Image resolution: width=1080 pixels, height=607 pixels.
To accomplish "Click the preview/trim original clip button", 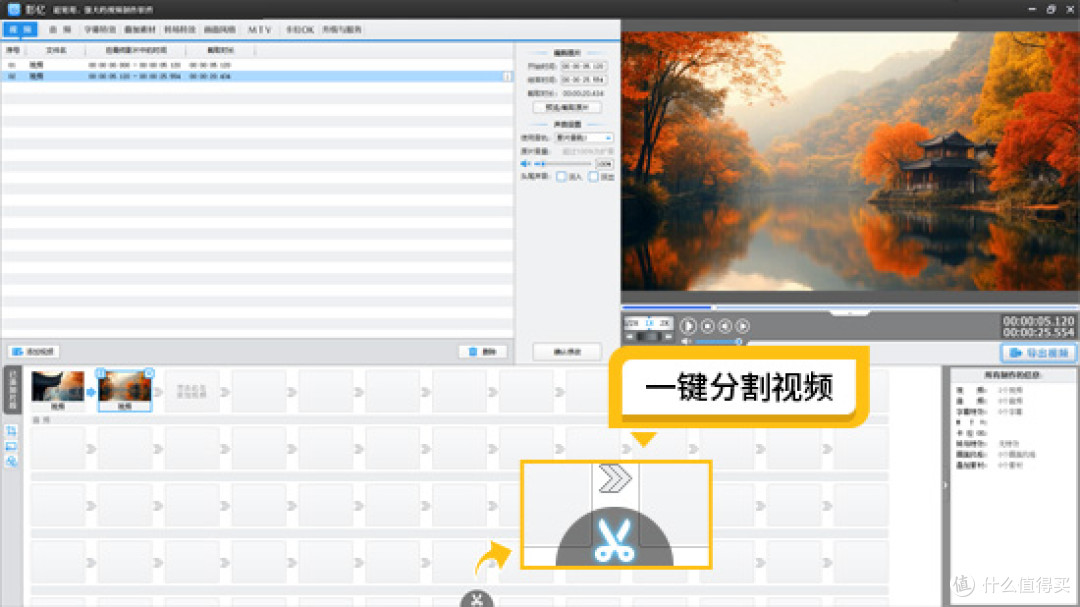I will 567,107.
